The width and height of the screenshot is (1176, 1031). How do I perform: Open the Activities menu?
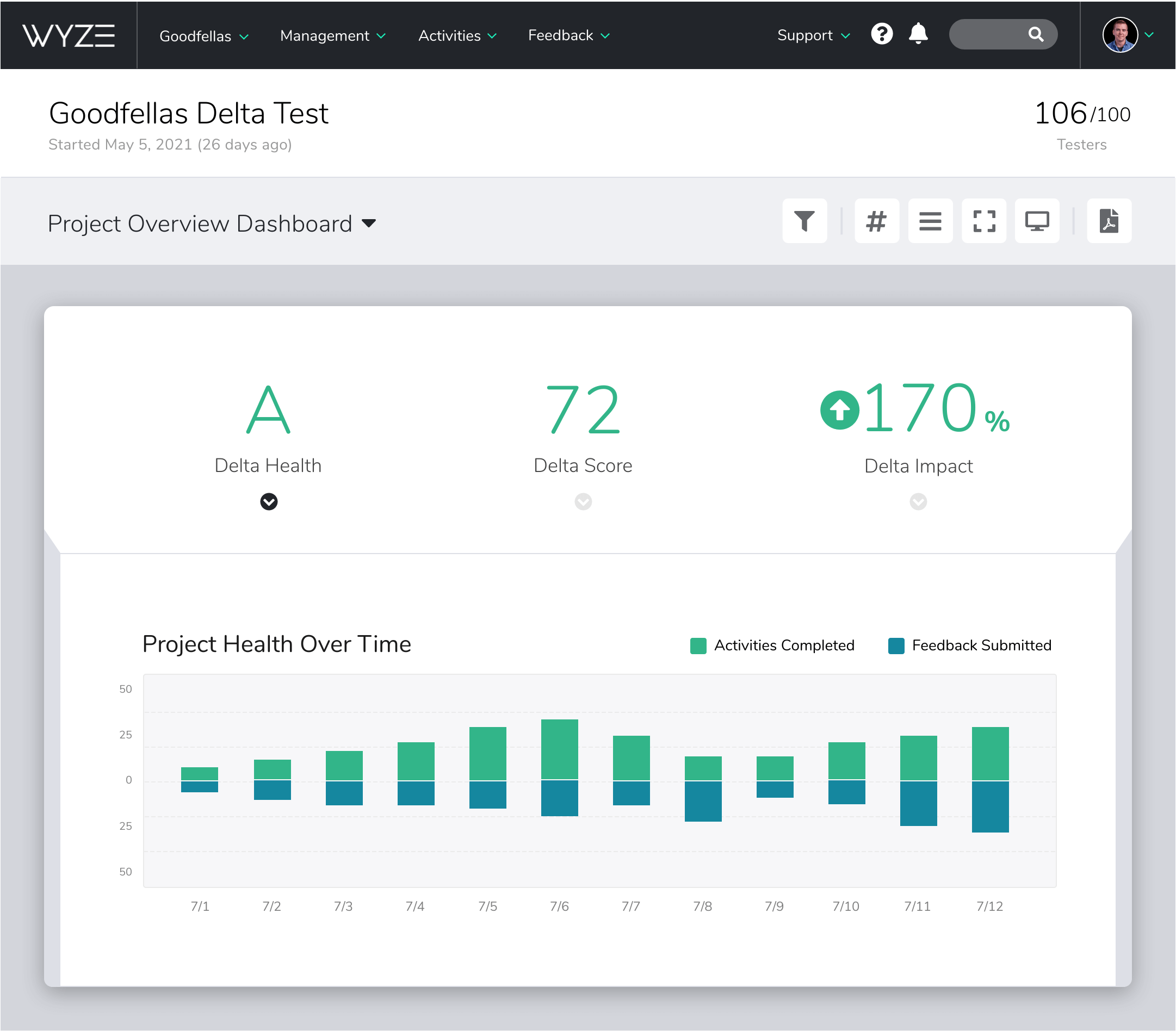point(457,36)
